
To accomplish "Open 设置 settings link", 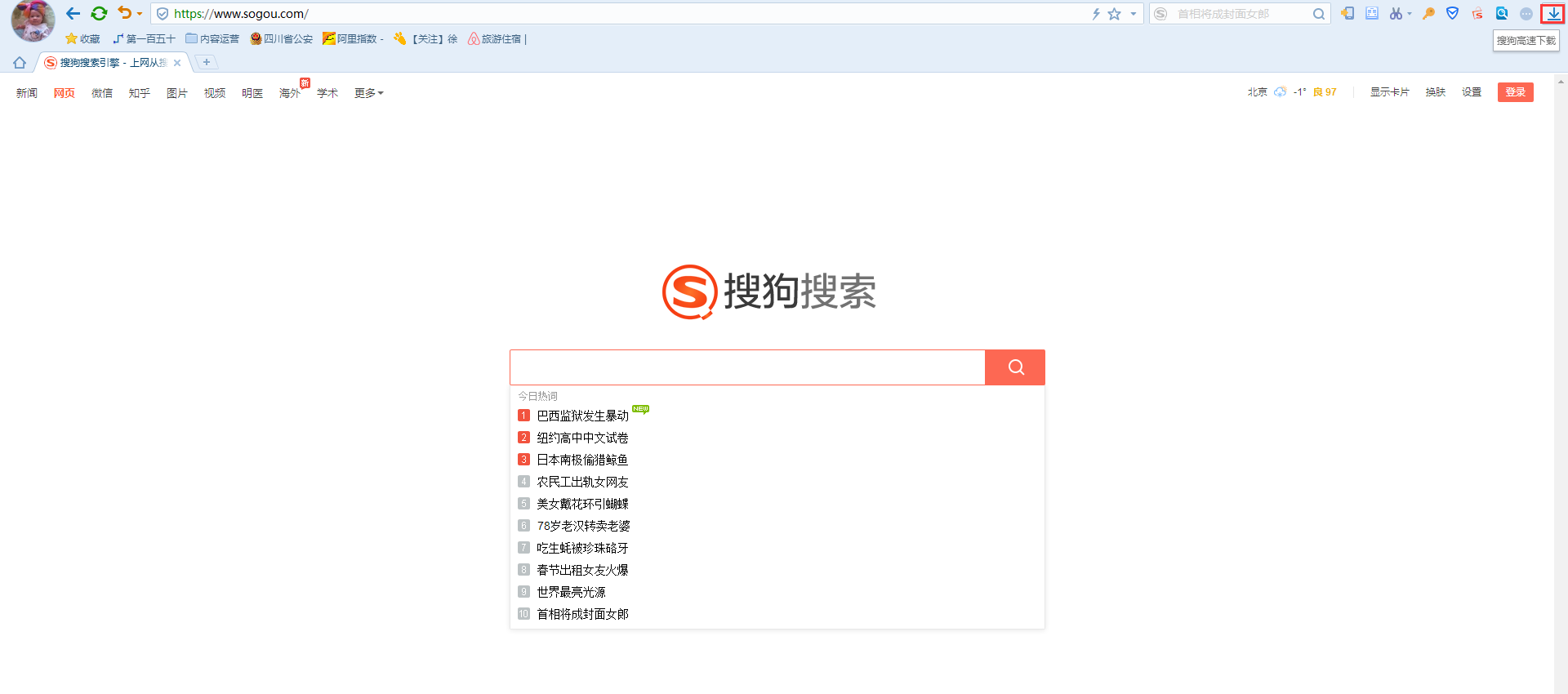I will click(x=1472, y=92).
